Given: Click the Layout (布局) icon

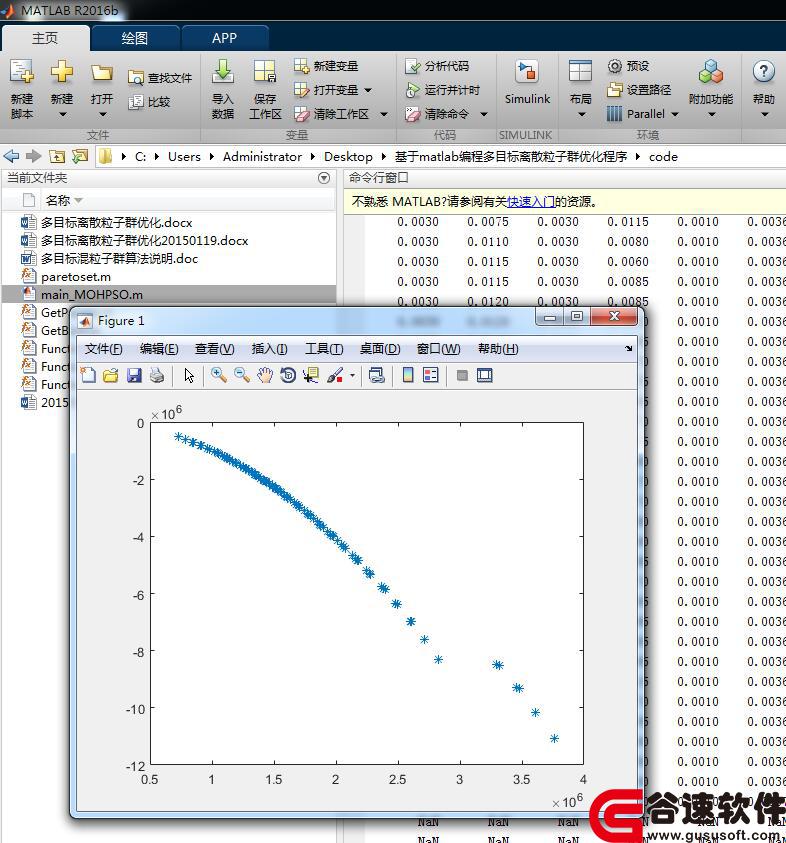Looking at the screenshot, I should (580, 71).
